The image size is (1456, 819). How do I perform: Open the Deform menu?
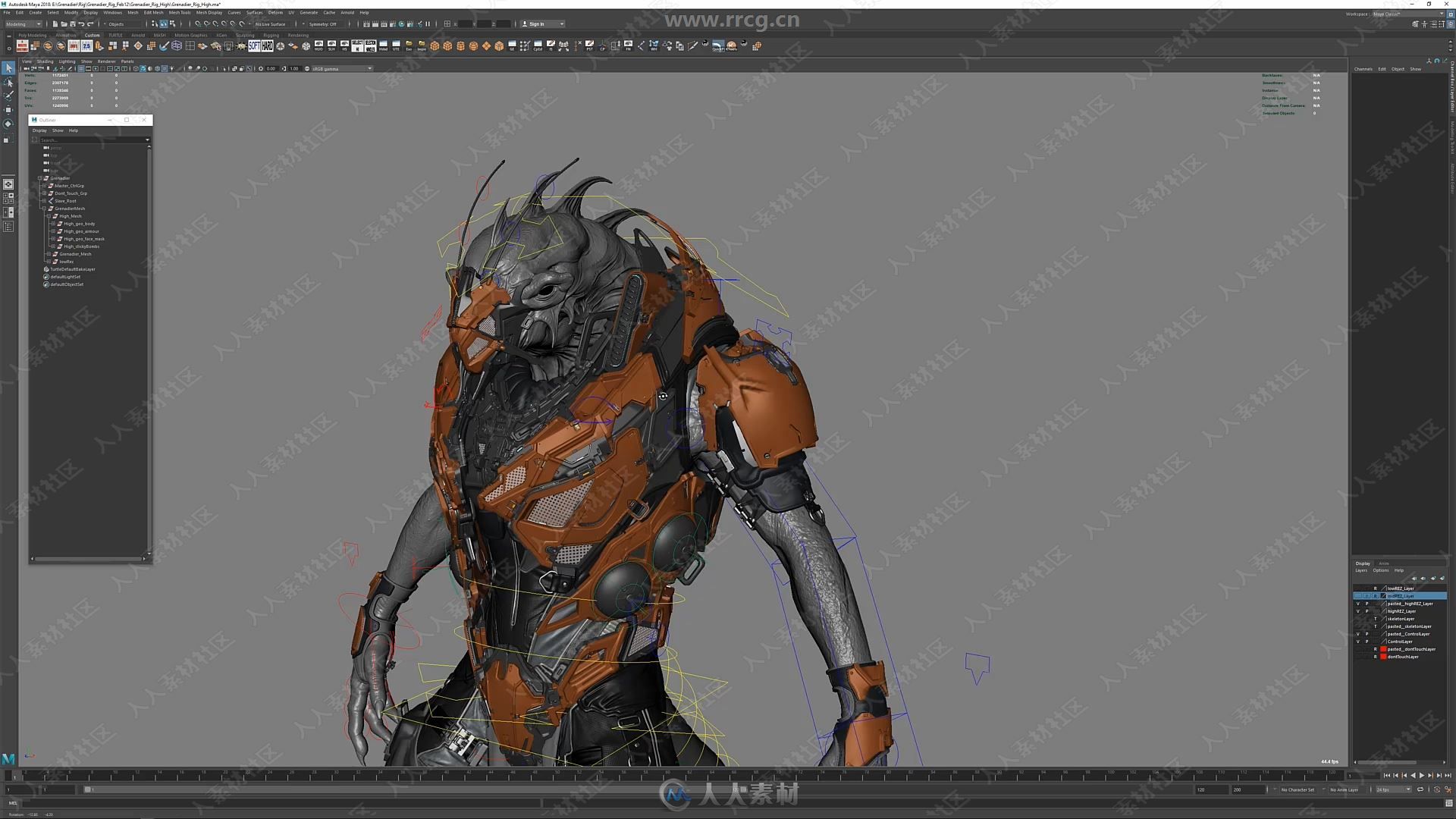click(x=275, y=13)
